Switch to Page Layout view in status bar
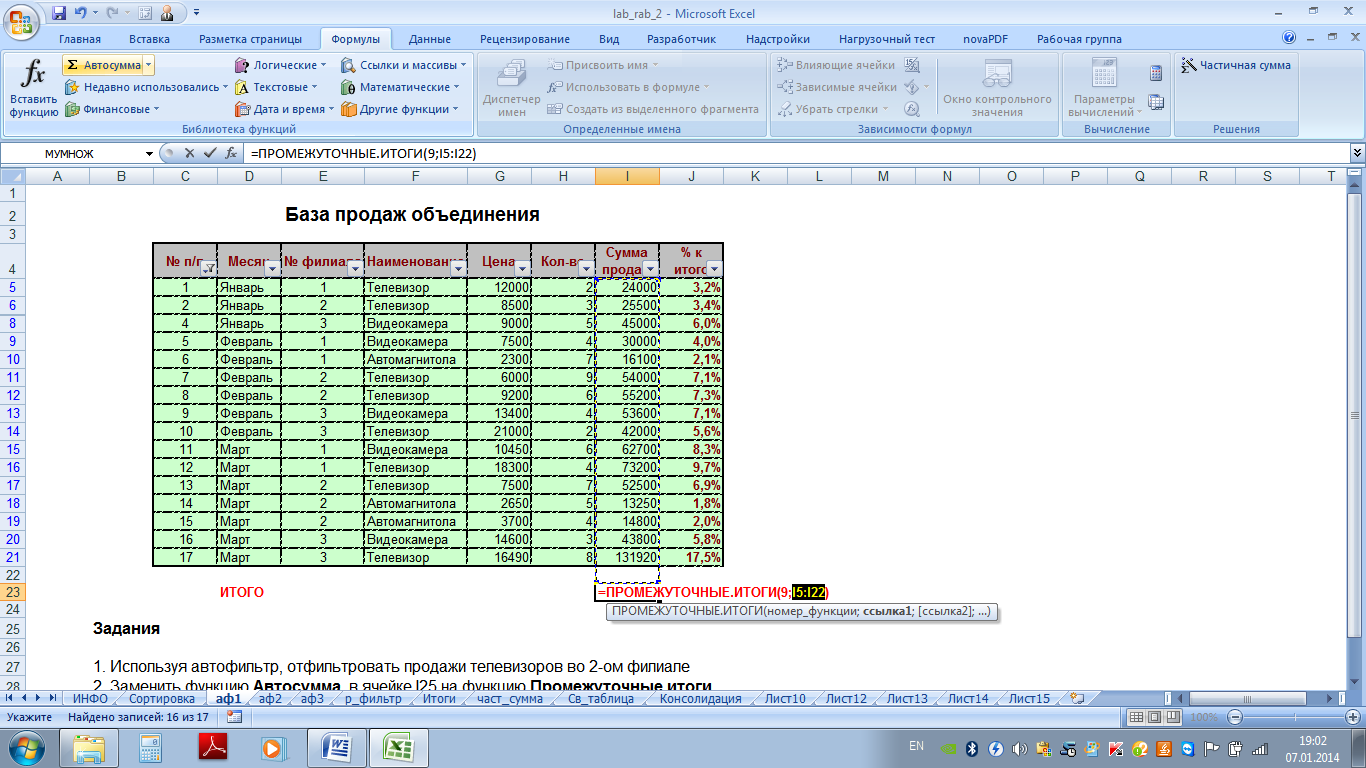This screenshot has height=768, width=1366. click(1152, 717)
